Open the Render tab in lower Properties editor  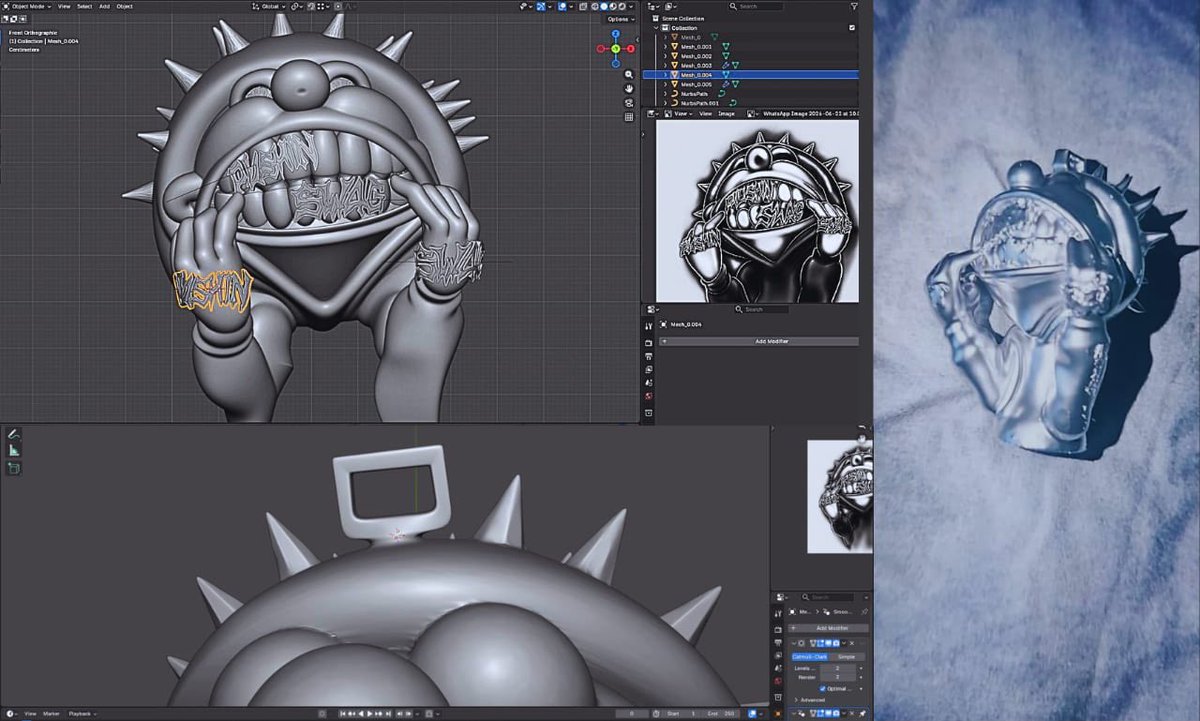coord(778,629)
